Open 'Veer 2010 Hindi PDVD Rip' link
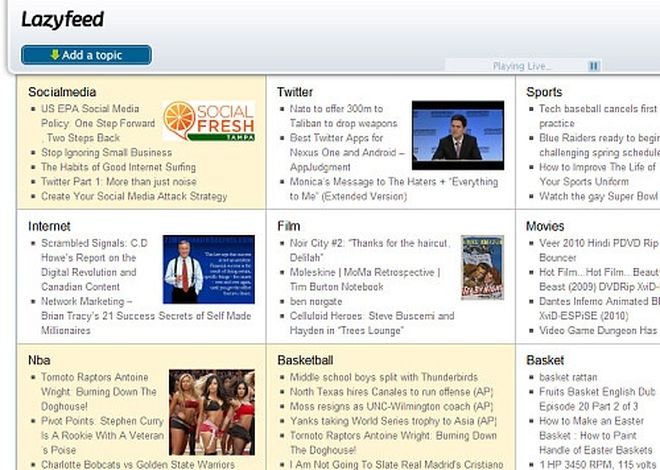 (x=599, y=250)
